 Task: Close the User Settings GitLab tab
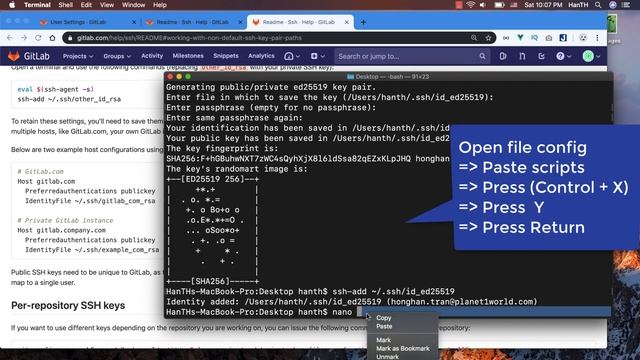[x=134, y=22]
